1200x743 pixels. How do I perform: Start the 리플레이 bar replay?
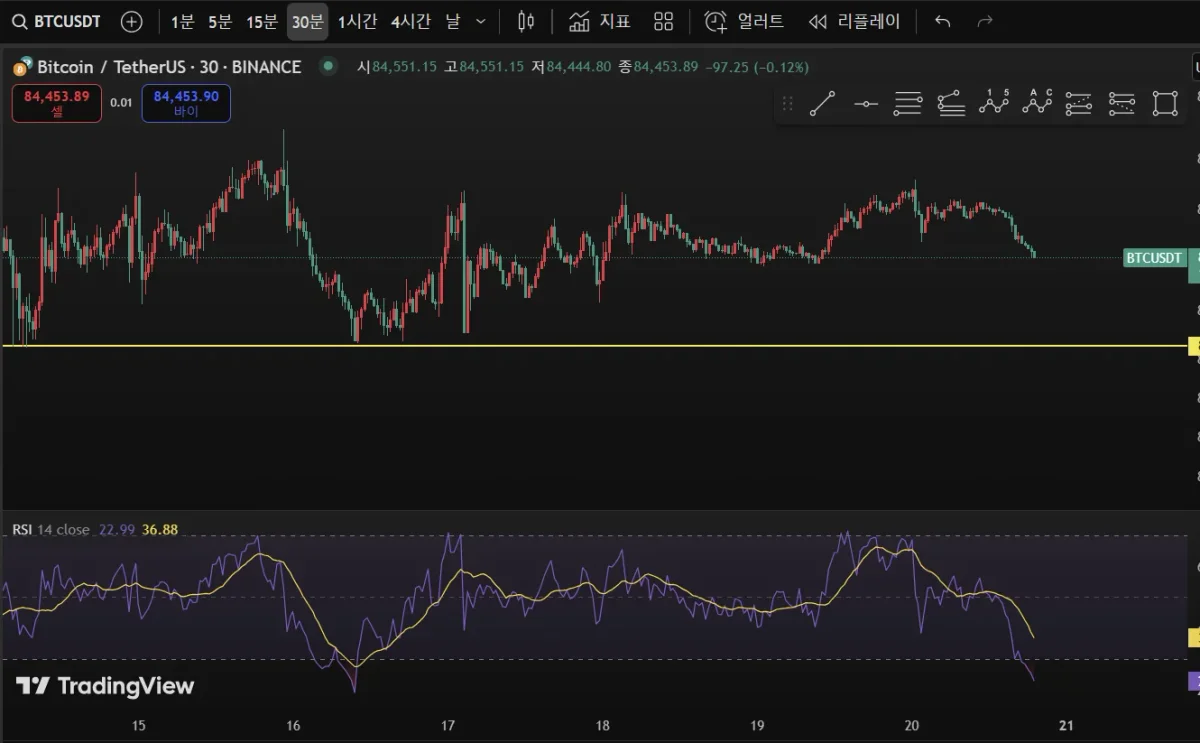[855, 22]
